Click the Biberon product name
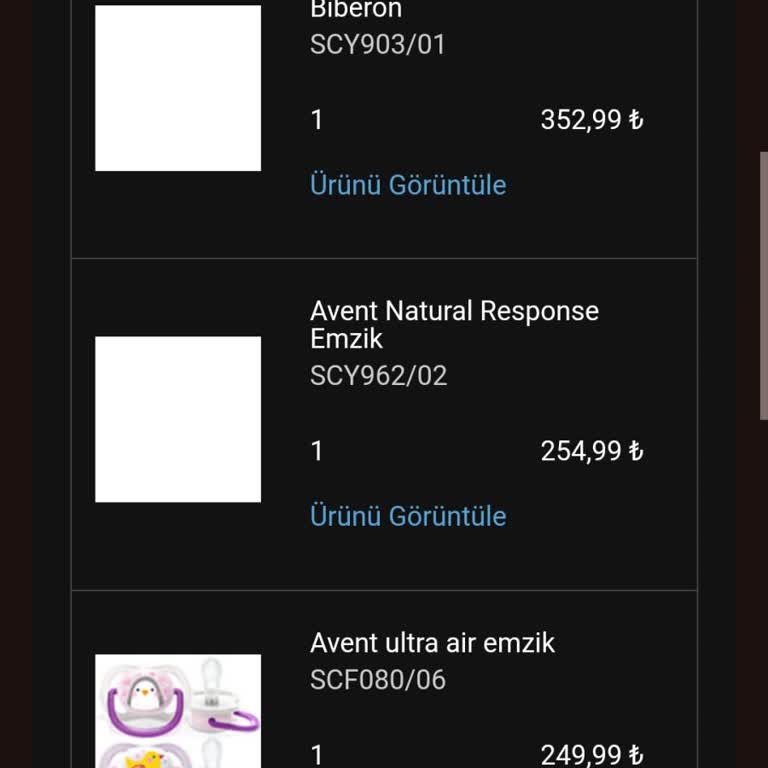 pyautogui.click(x=356, y=10)
